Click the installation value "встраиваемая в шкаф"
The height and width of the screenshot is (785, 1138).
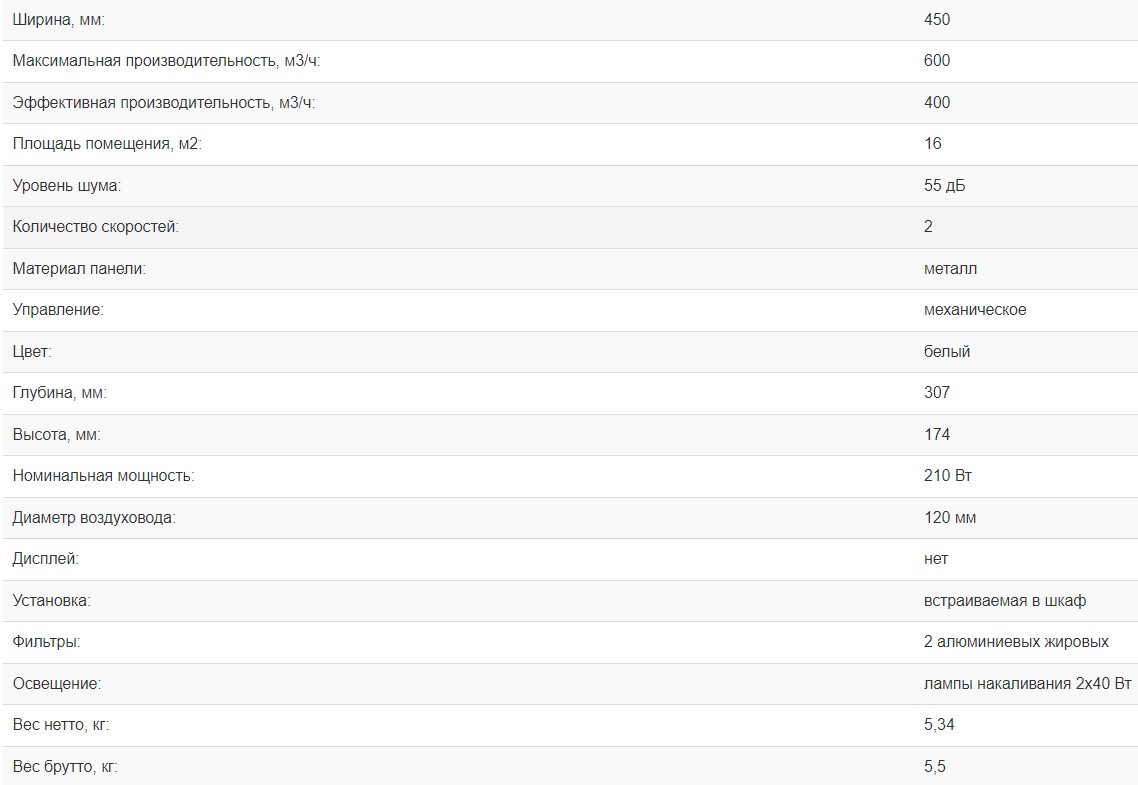pos(1005,601)
